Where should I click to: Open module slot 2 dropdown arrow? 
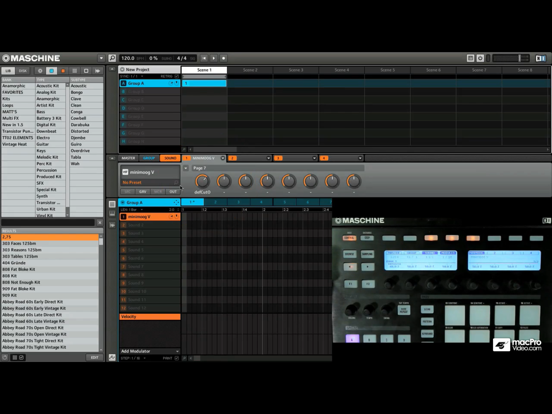(x=269, y=158)
